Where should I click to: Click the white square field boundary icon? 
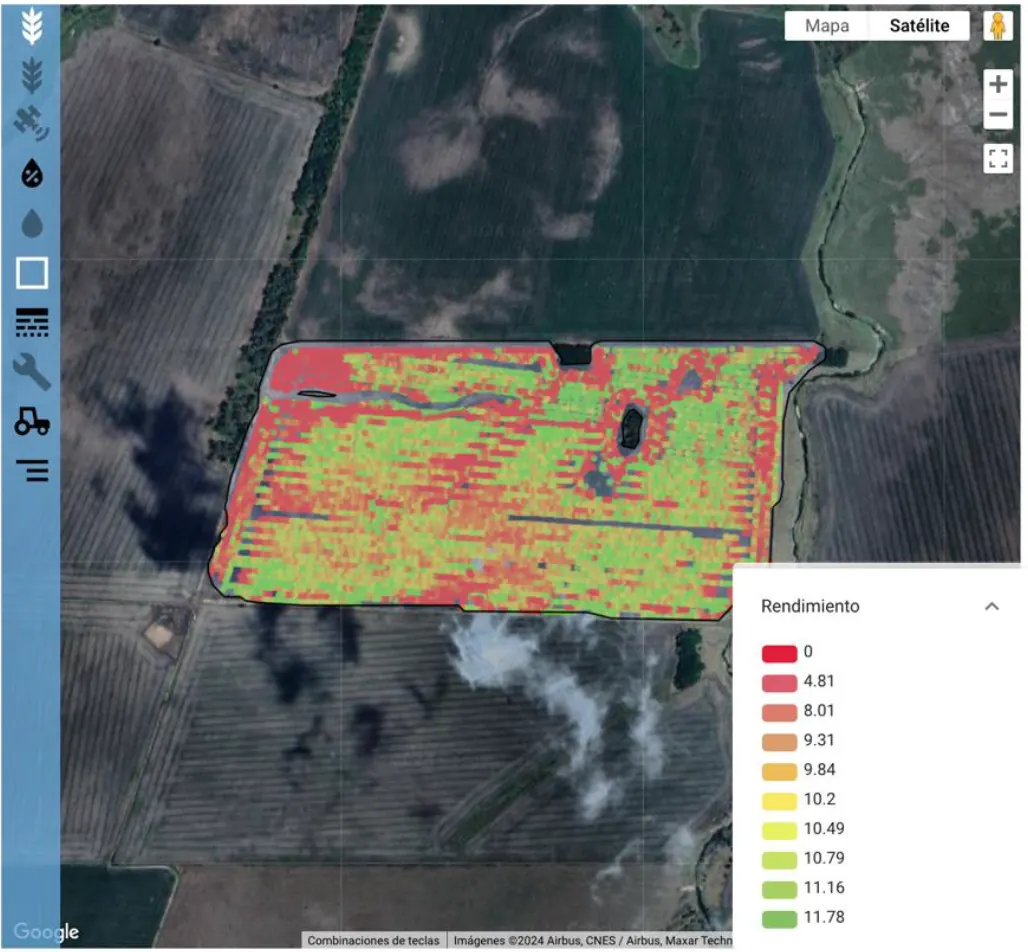pos(31,273)
